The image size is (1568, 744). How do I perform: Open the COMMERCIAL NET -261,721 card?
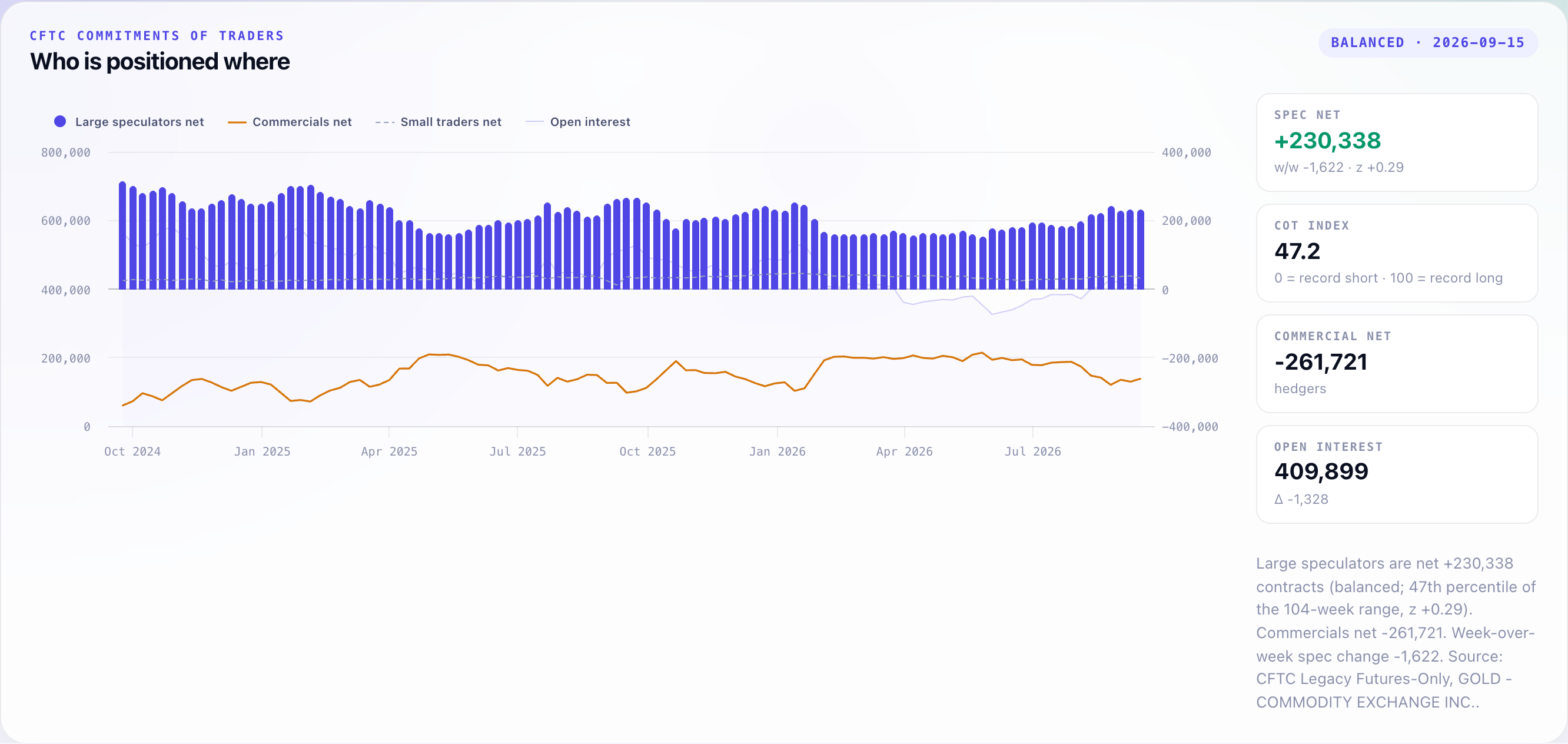click(x=1396, y=364)
